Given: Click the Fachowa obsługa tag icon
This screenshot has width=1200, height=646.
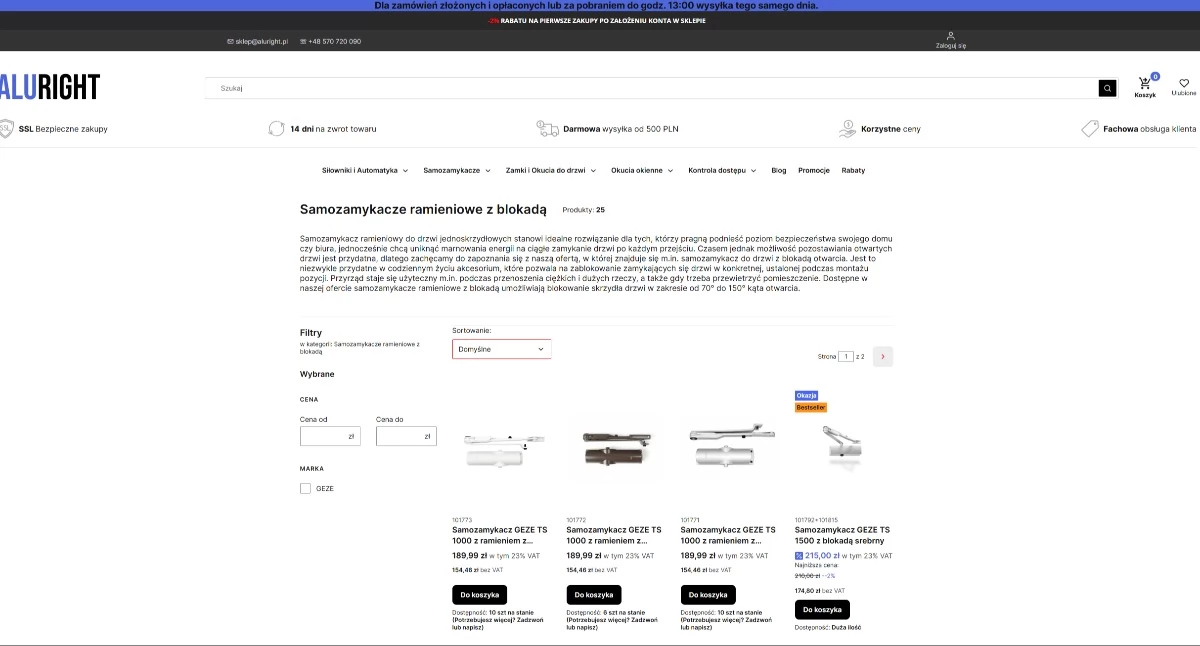Looking at the screenshot, I should point(1090,128).
